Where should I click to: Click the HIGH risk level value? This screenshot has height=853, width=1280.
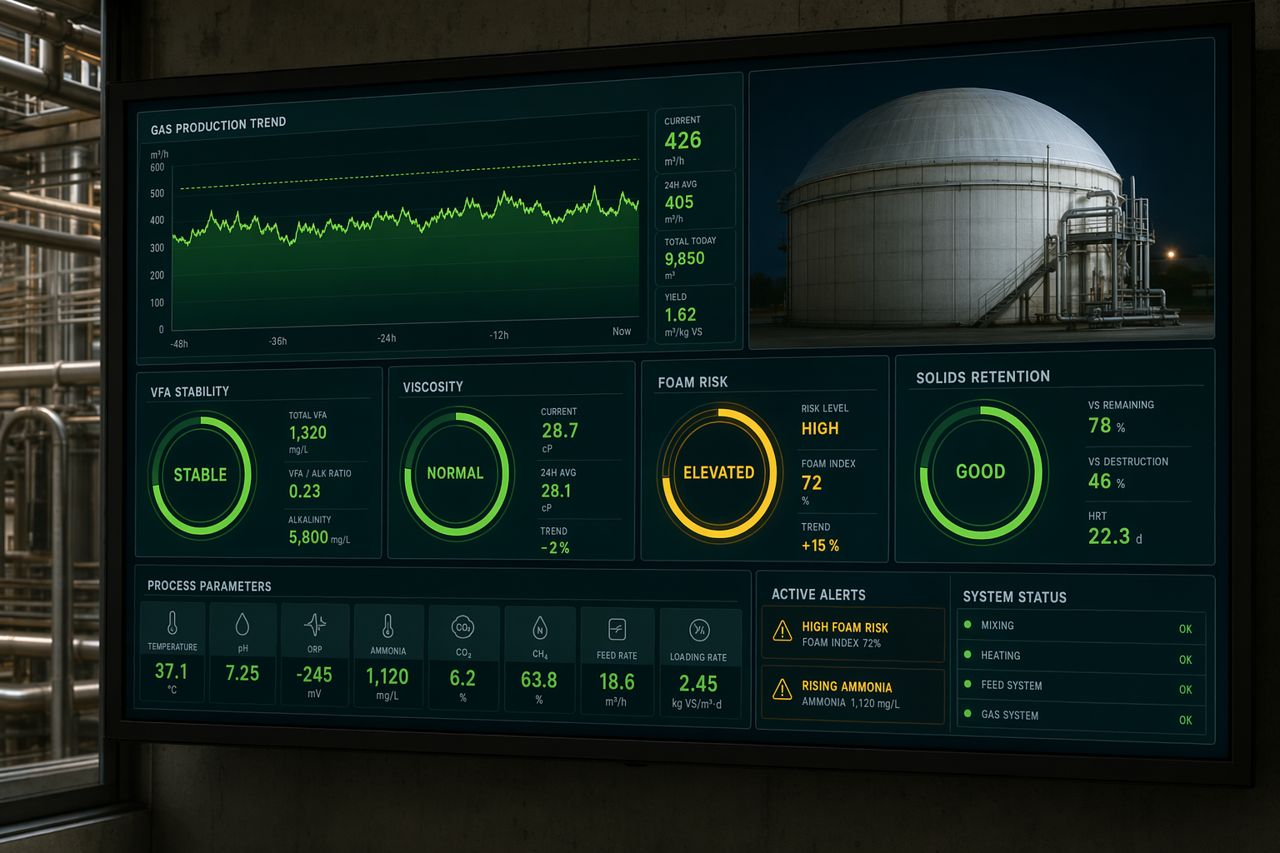pos(820,428)
